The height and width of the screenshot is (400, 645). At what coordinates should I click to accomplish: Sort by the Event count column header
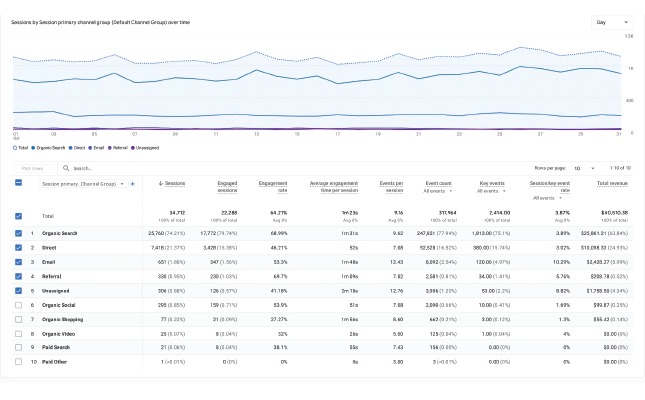point(438,183)
